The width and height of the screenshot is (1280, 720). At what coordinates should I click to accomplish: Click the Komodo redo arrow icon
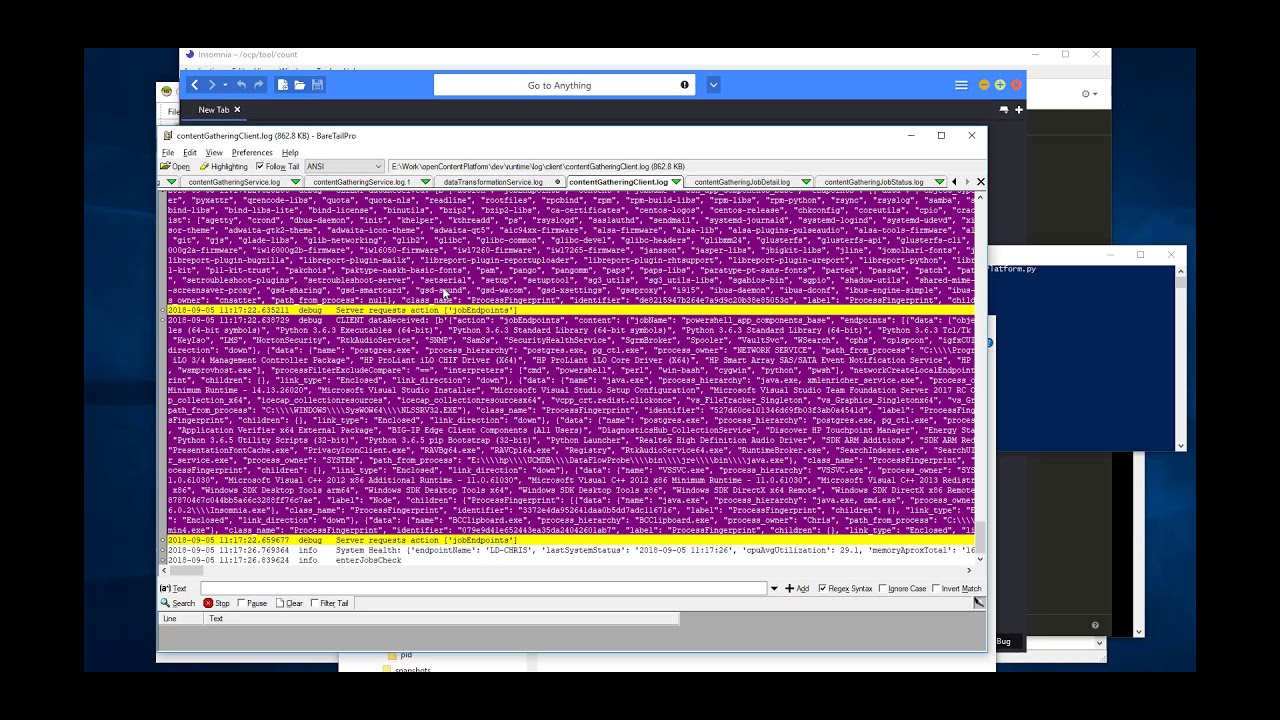coord(259,85)
